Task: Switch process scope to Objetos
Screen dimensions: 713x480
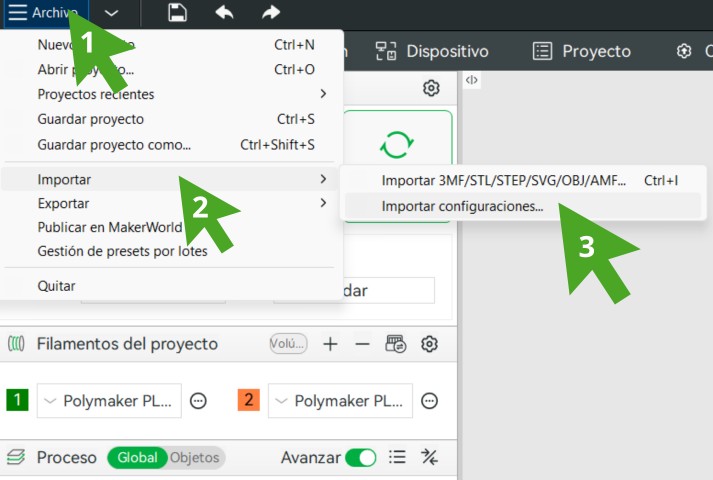Action: click(x=193, y=457)
